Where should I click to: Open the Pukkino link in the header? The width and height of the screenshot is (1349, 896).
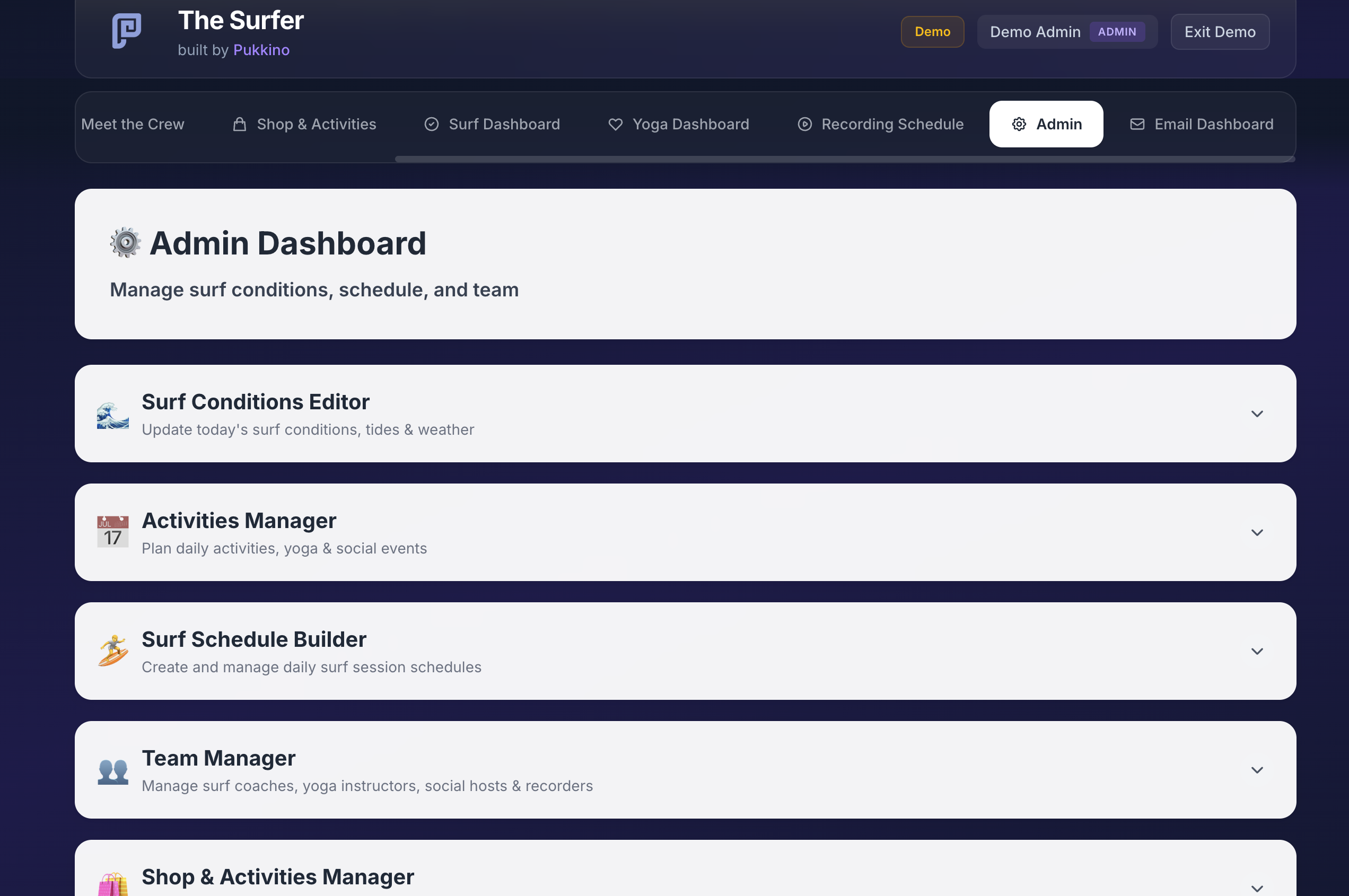point(261,50)
